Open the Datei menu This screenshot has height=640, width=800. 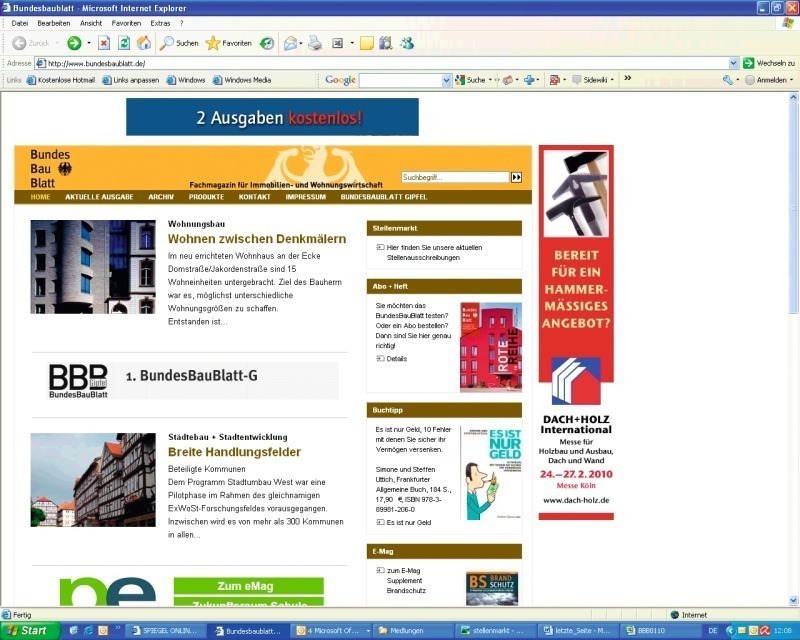20,23
